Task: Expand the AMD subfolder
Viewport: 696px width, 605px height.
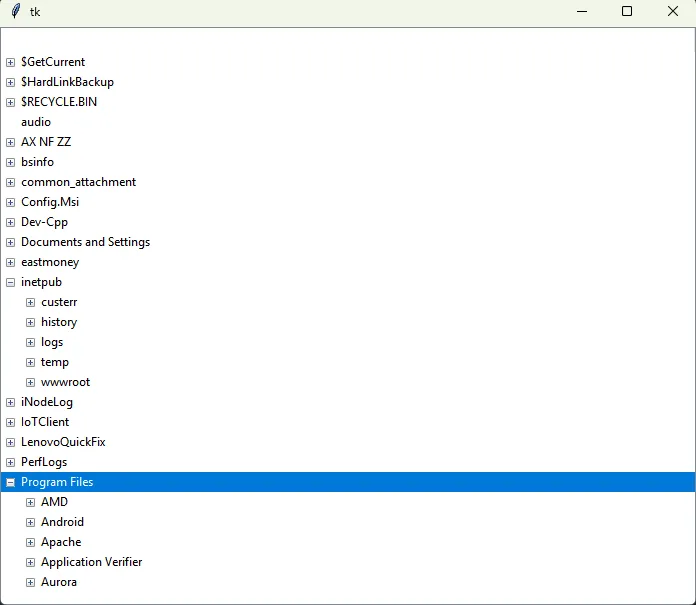Action: (30, 502)
